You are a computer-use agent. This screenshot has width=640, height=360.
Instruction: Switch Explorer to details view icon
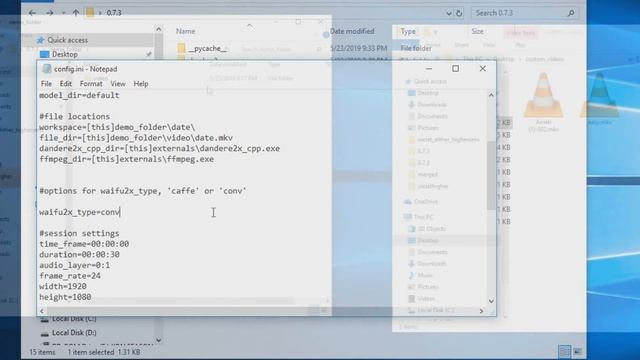[564, 351]
